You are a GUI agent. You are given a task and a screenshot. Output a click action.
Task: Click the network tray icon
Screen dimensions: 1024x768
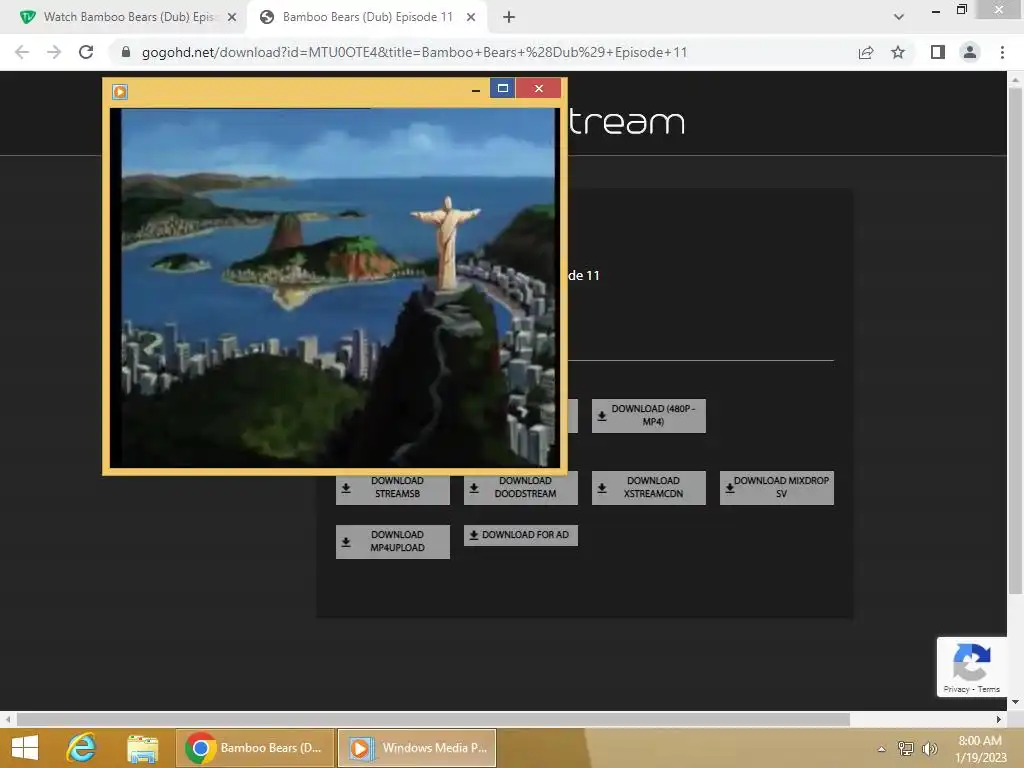click(x=905, y=748)
